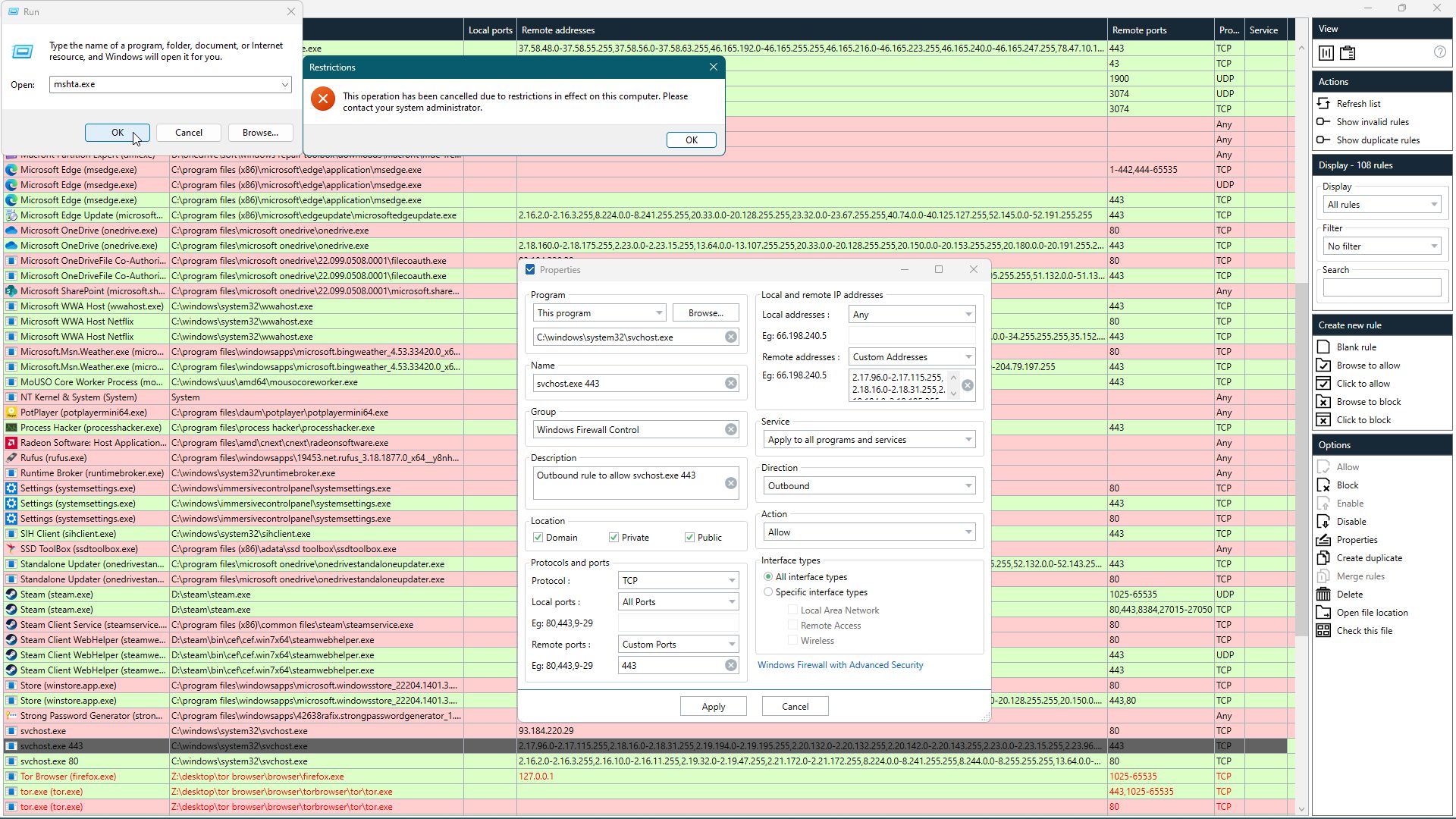
Task: Click the Browse to block icon
Action: pyautogui.click(x=1323, y=401)
